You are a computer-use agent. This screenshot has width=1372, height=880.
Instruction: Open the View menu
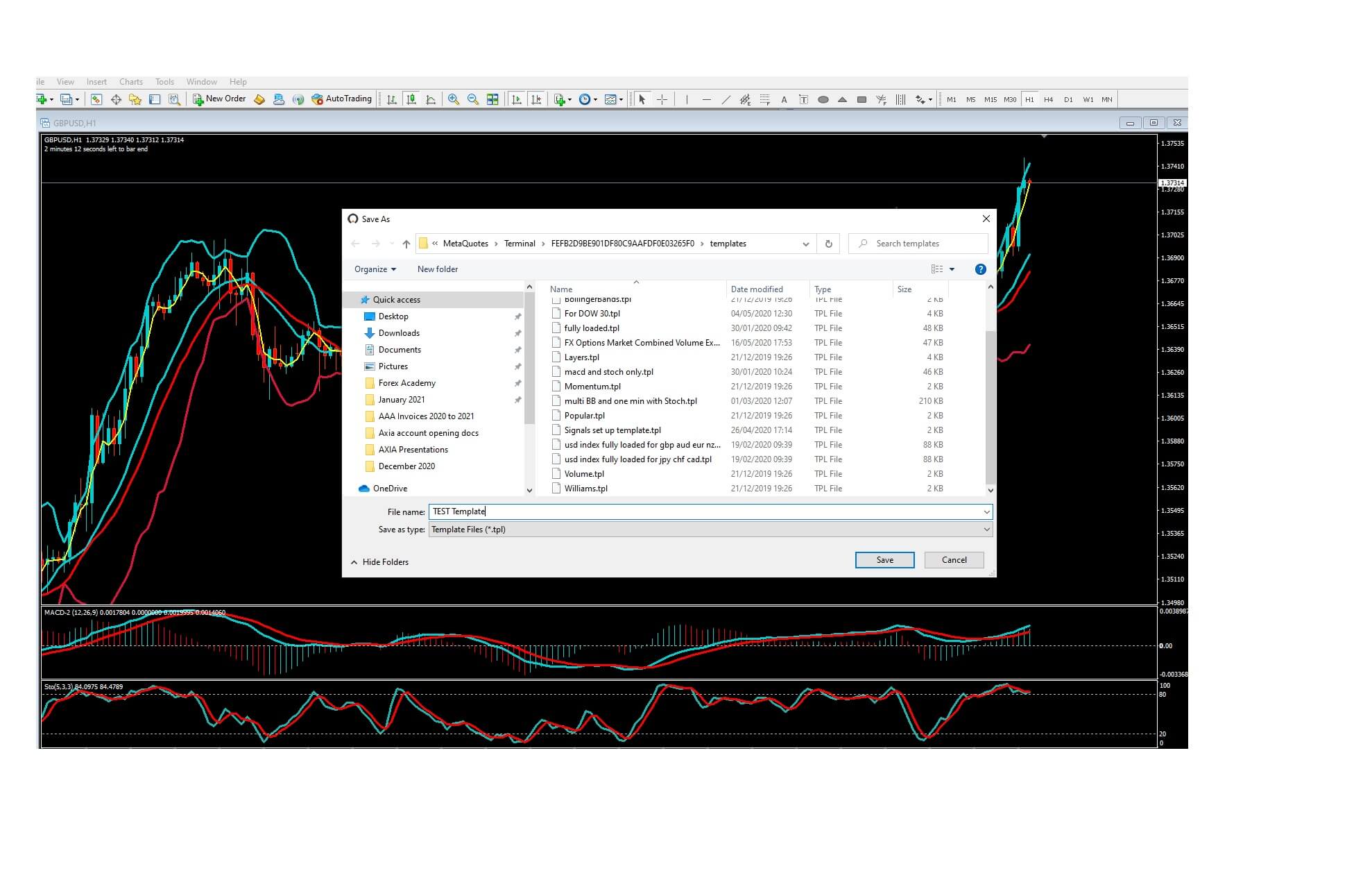pos(65,82)
